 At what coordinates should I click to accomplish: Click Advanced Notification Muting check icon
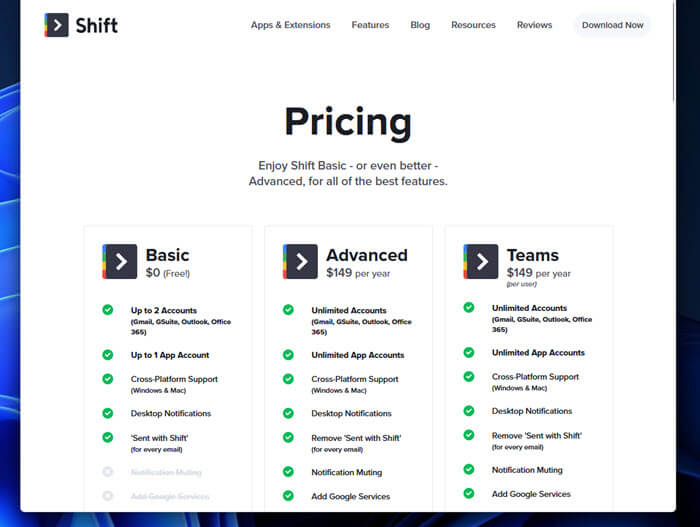point(288,472)
